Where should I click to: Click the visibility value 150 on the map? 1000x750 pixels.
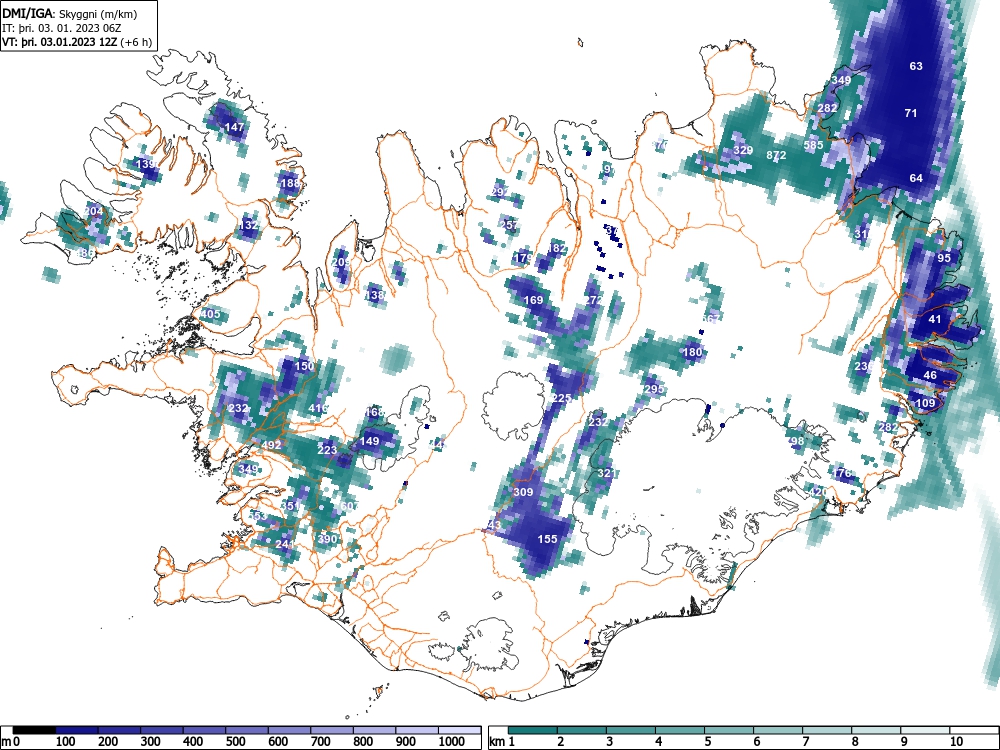[x=304, y=365]
